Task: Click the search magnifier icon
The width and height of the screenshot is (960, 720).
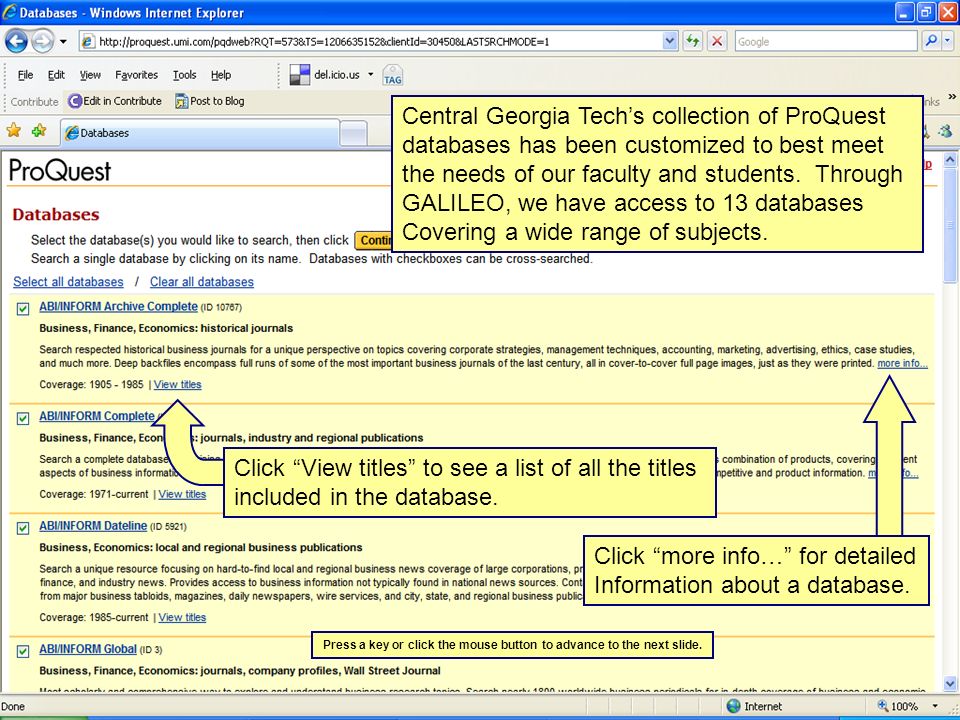Action: pyautogui.click(x=931, y=41)
